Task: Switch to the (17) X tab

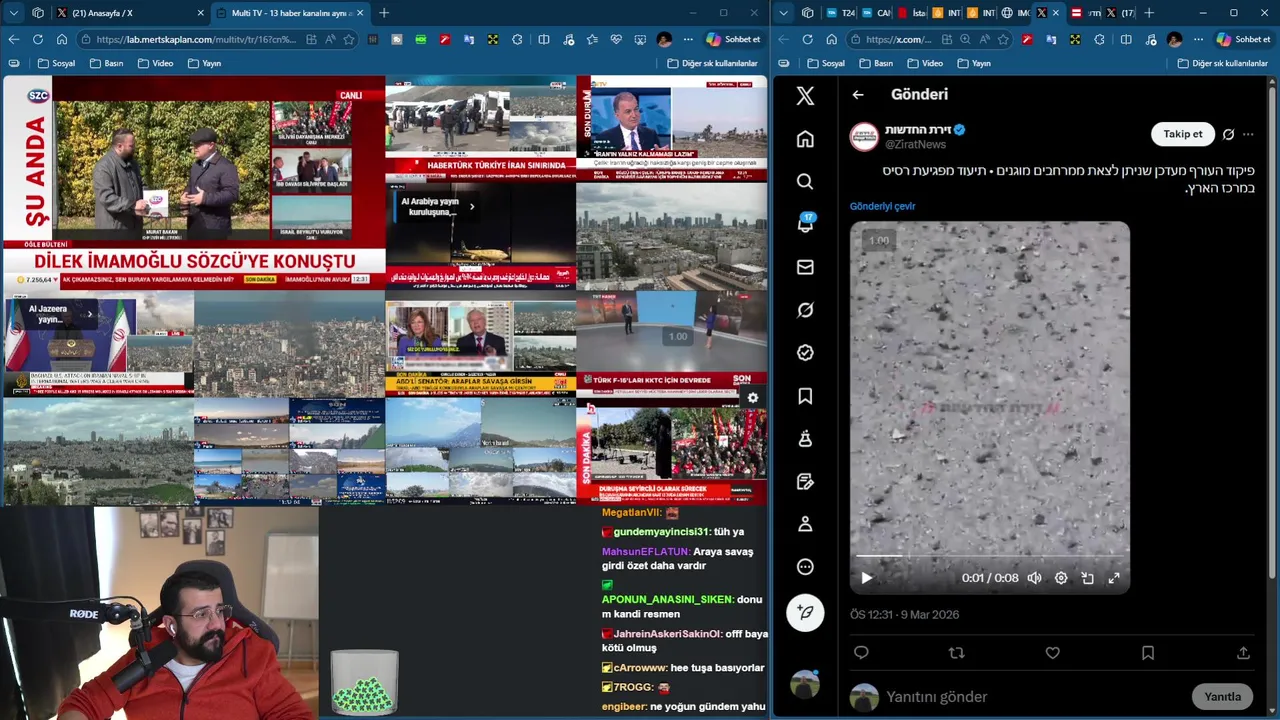Action: point(1120,13)
